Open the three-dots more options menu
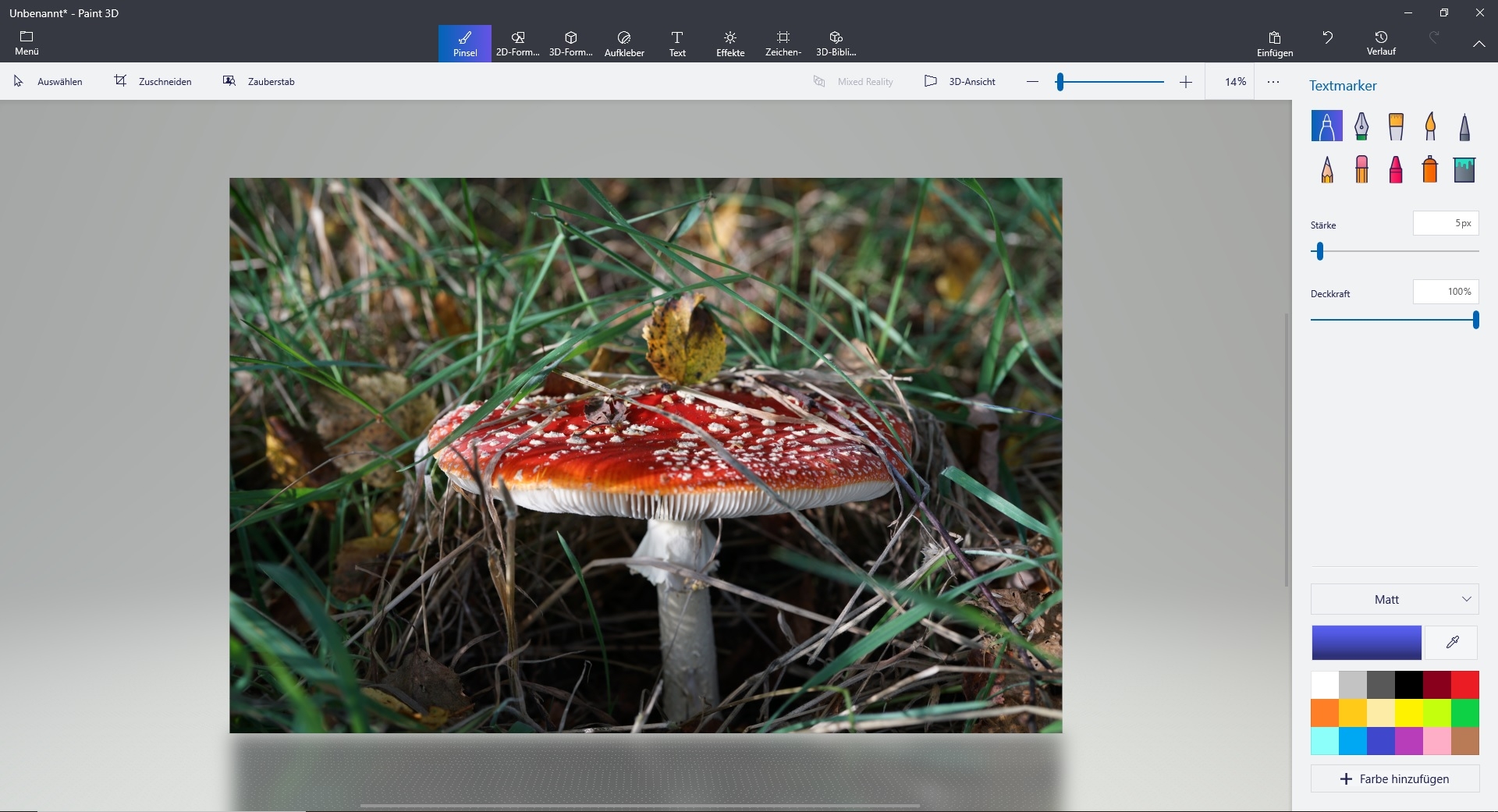1498x812 pixels. tap(1273, 81)
